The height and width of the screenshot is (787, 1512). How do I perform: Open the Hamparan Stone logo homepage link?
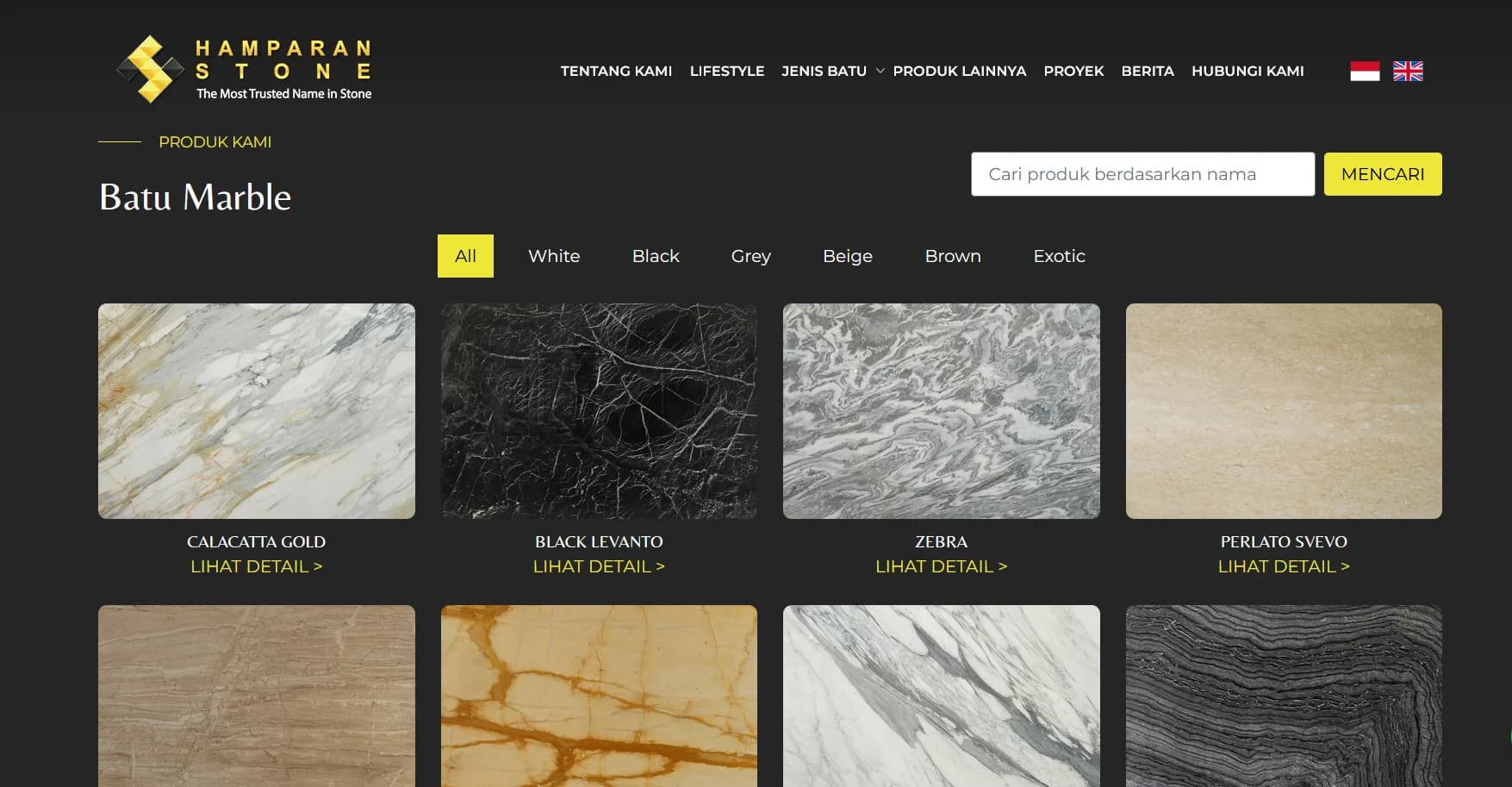pyautogui.click(x=244, y=70)
